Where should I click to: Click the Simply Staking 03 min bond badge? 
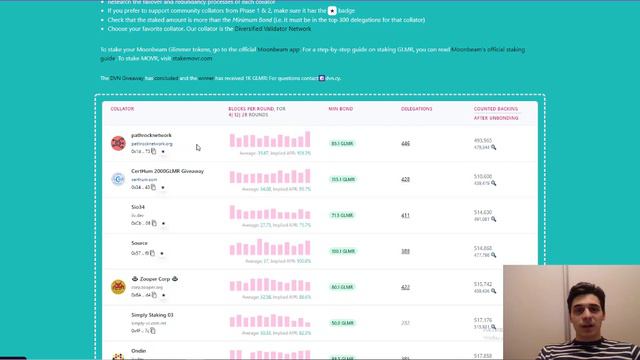click(x=342, y=323)
